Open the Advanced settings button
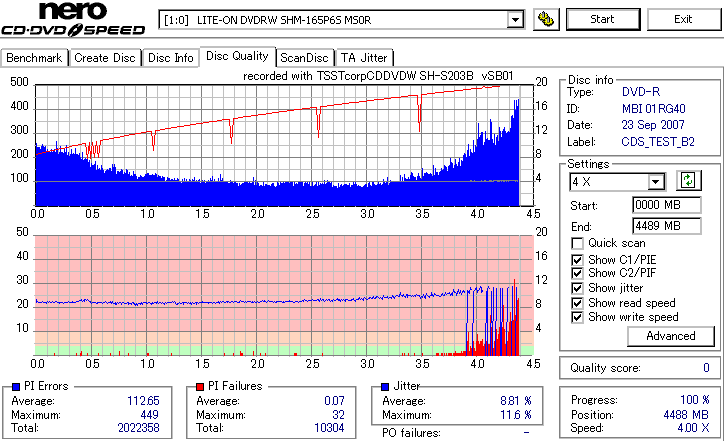 [x=670, y=336]
